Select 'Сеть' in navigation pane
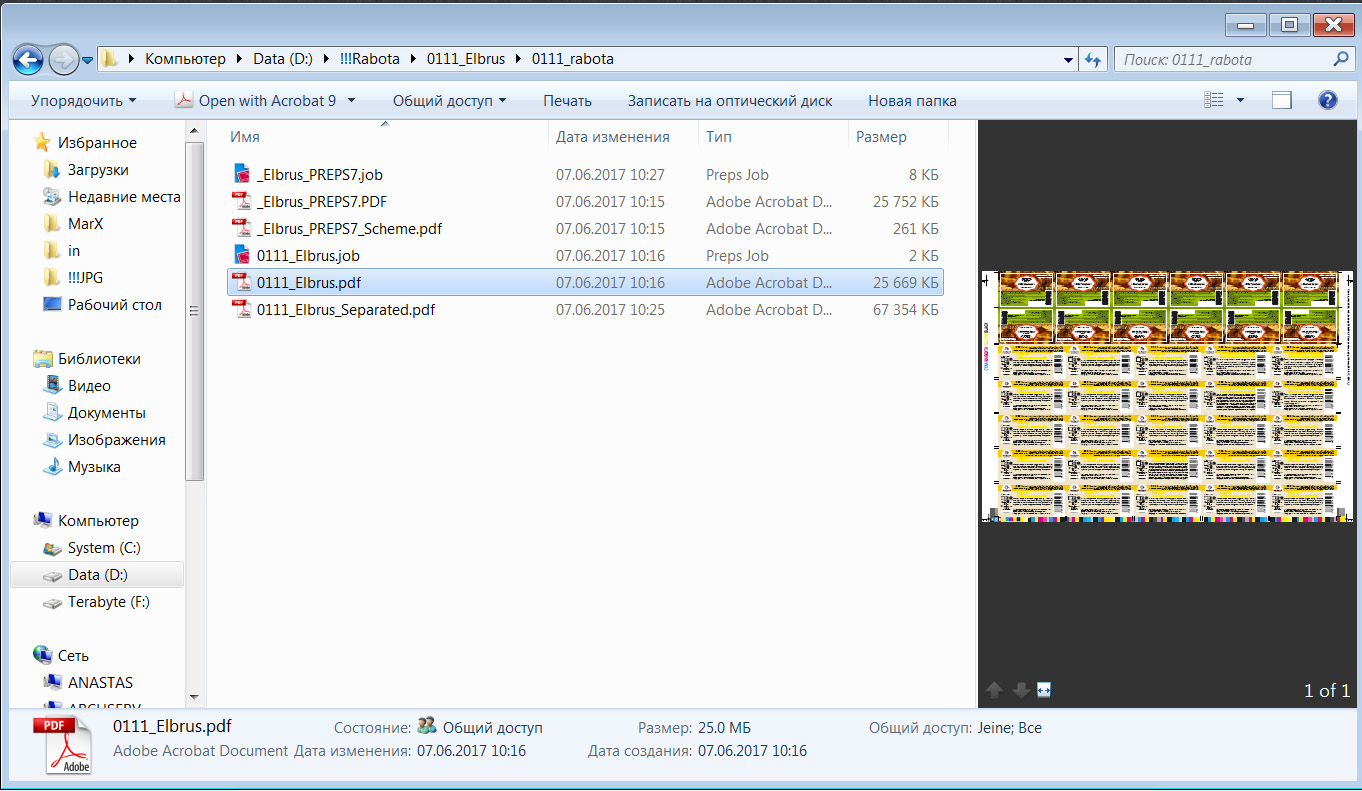 (73, 656)
